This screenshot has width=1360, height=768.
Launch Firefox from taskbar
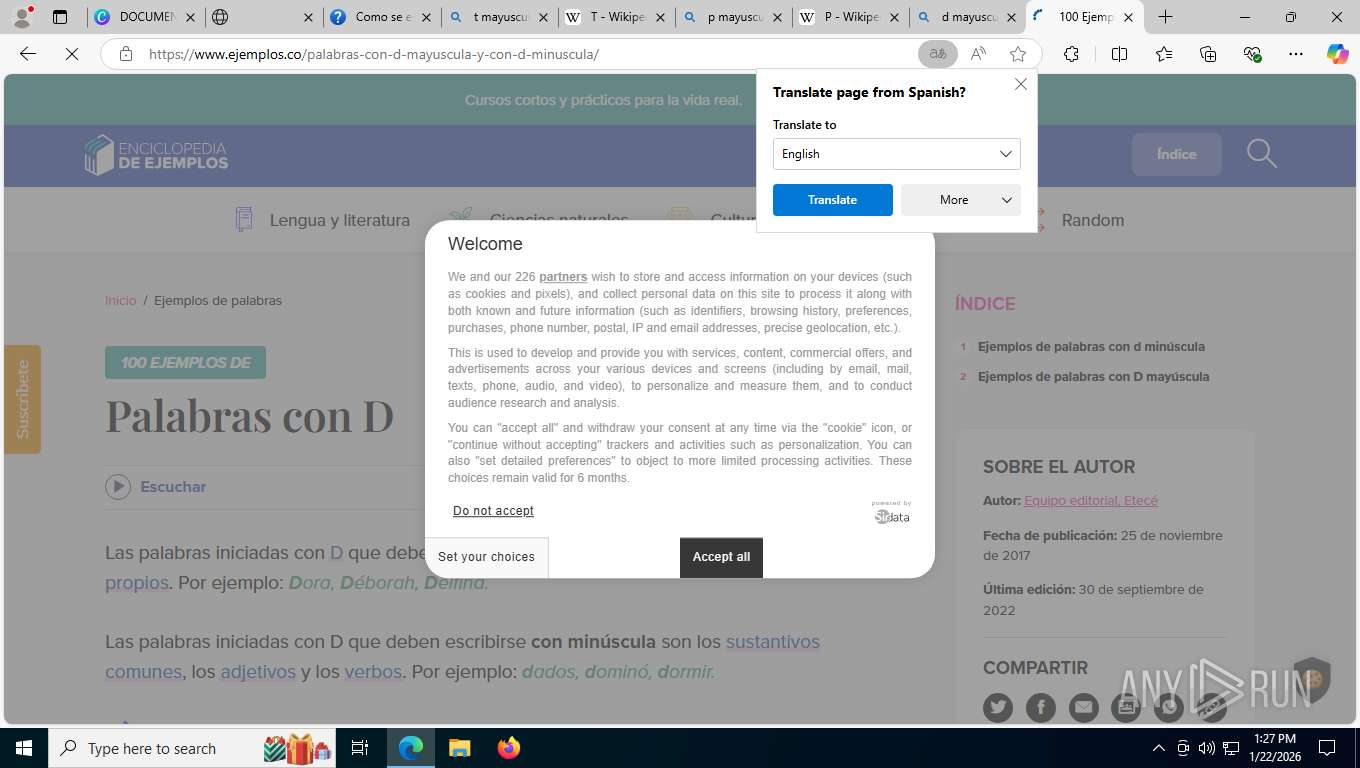[x=509, y=748]
